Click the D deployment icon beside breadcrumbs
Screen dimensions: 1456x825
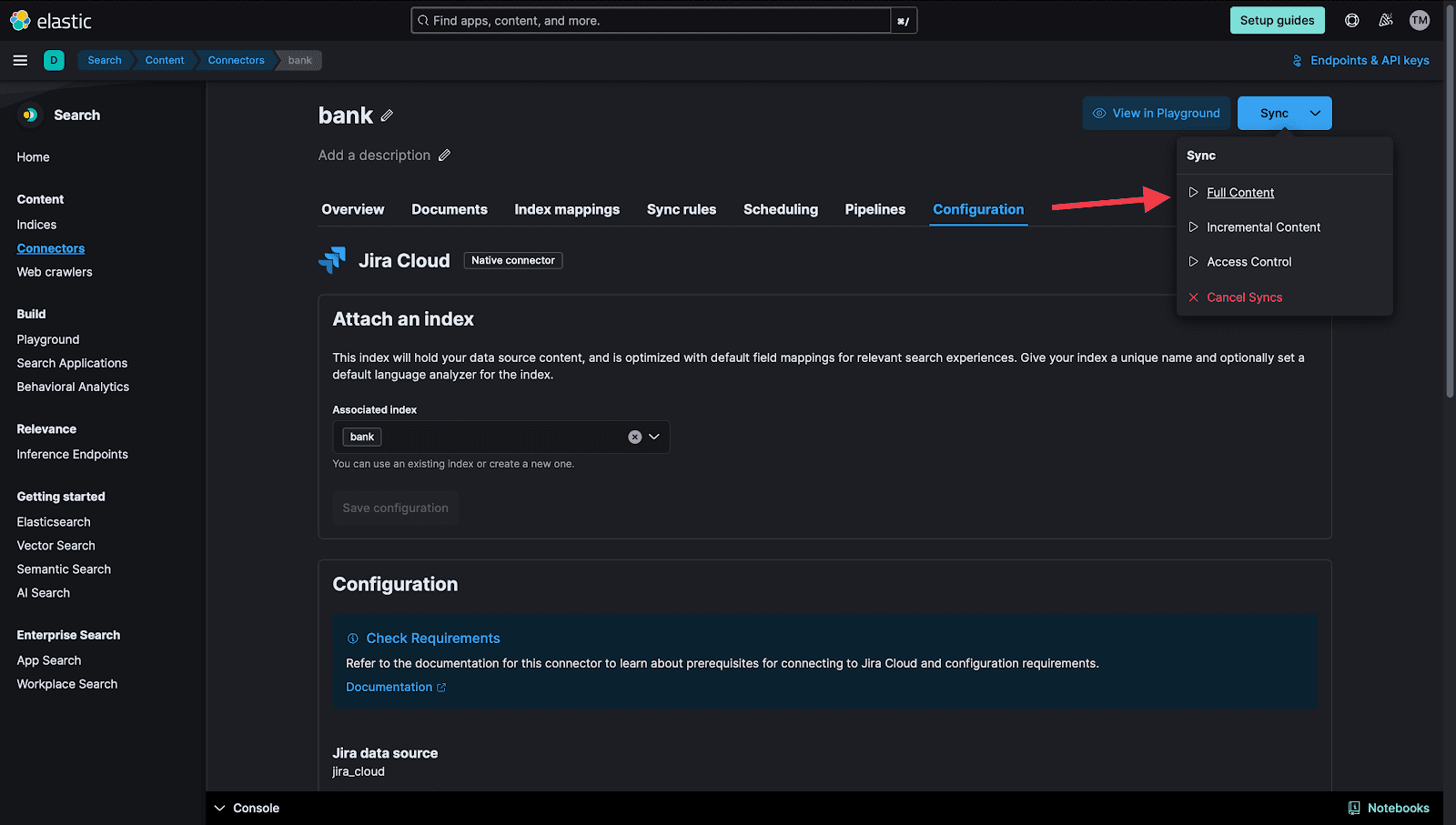(x=54, y=60)
